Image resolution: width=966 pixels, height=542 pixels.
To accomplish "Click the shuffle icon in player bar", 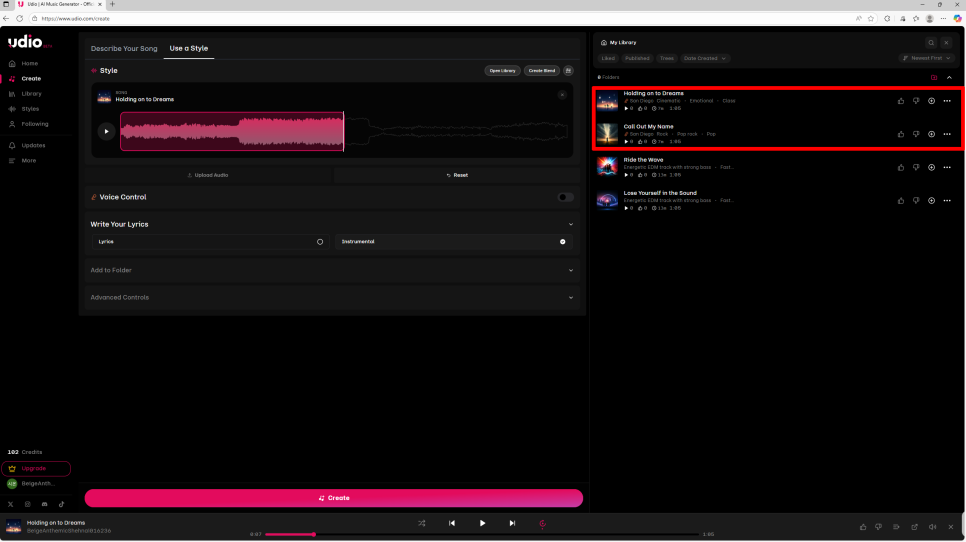I will (421, 523).
